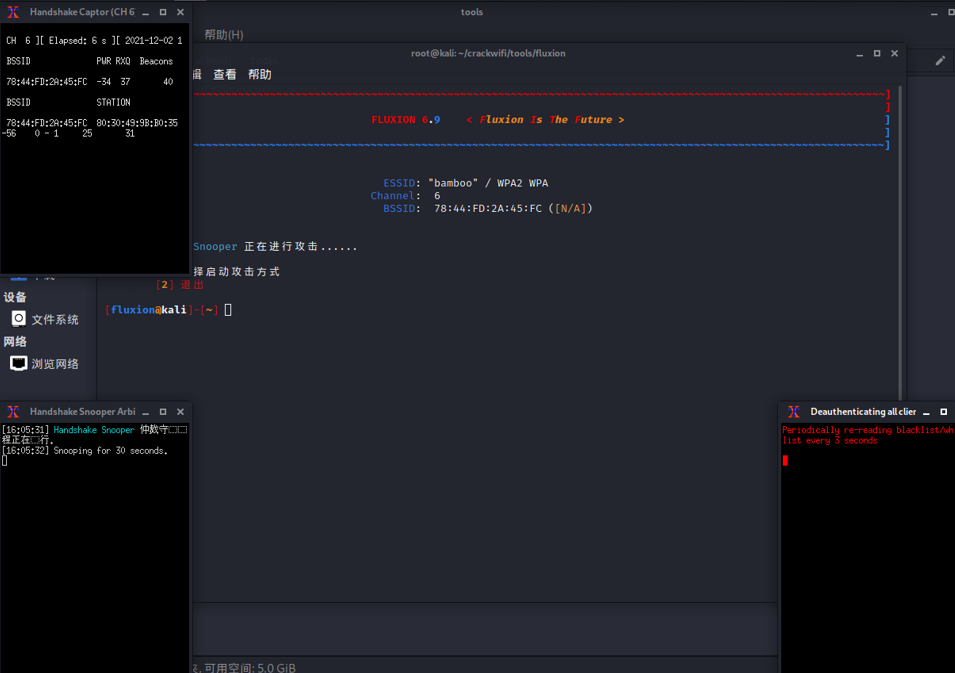Click 'CH 6 ][ Elapsed: 6 s' header line
This screenshot has height=673, width=955.
click(x=94, y=40)
